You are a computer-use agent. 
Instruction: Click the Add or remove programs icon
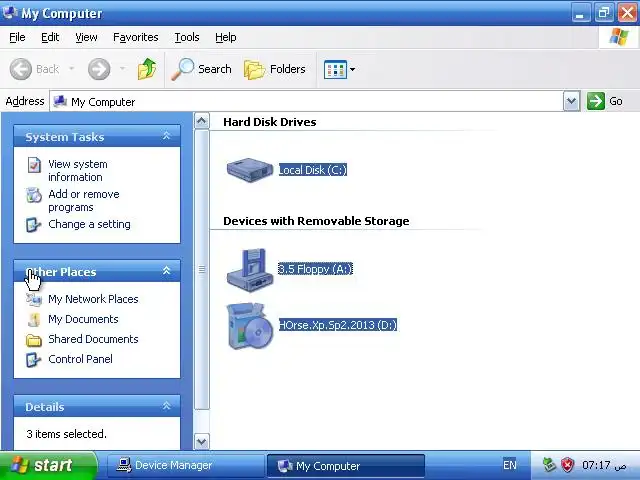(x=34, y=195)
